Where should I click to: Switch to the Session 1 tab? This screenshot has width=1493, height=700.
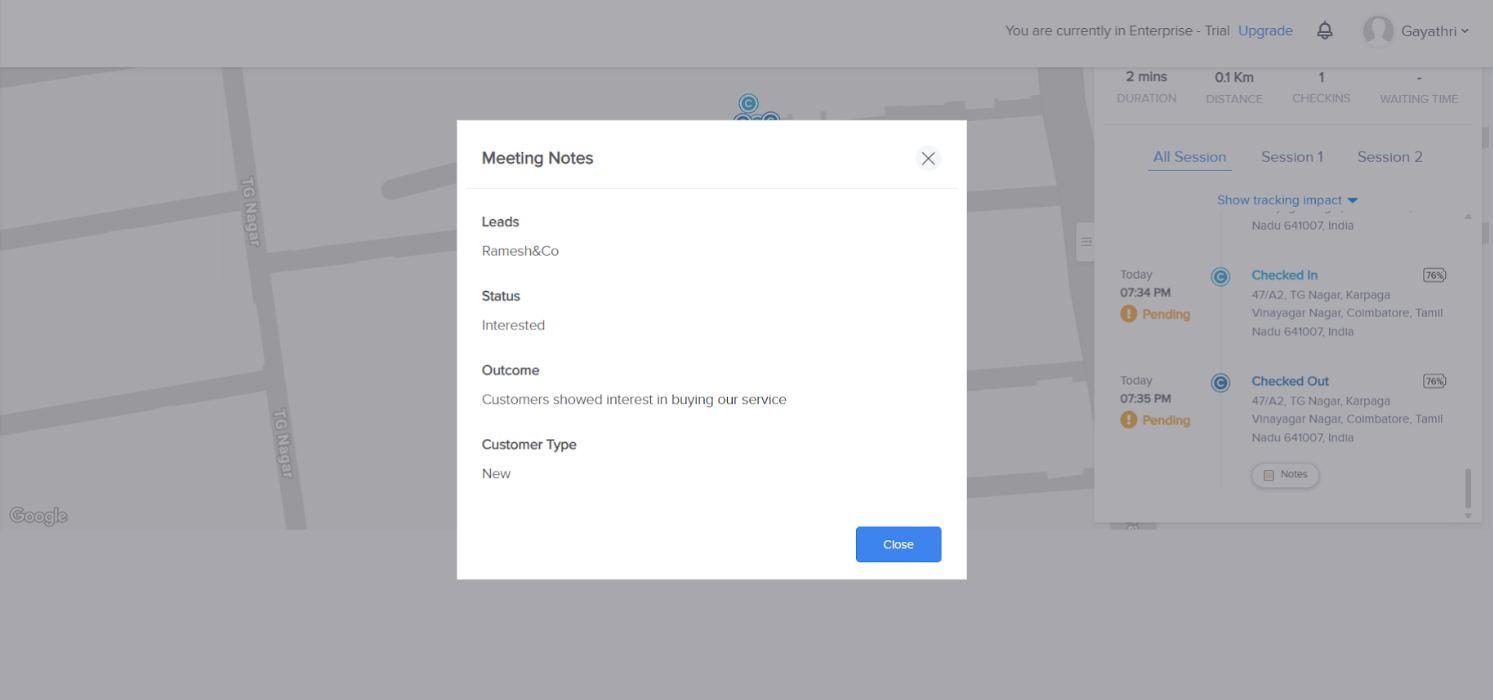tap(1292, 157)
